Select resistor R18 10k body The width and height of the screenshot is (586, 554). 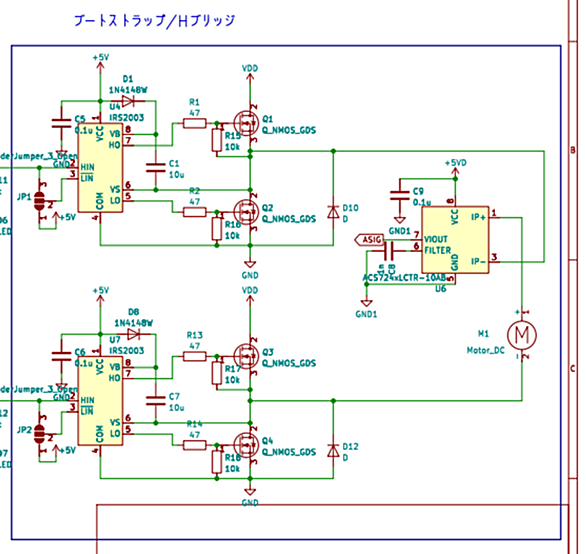(x=217, y=462)
